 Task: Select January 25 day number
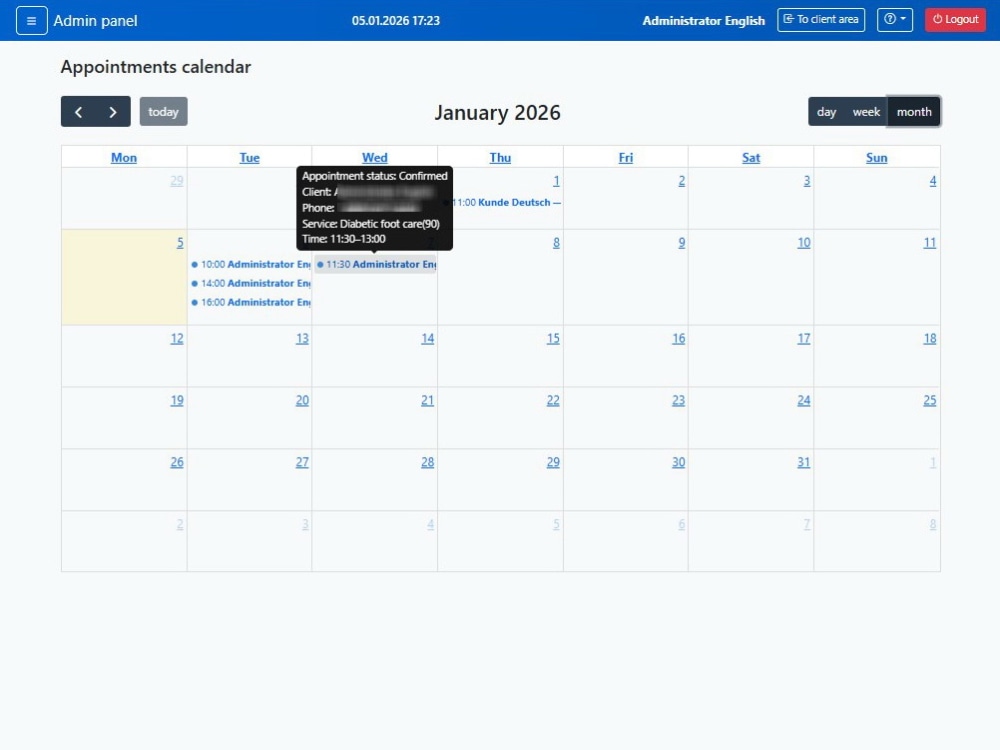[x=930, y=401]
